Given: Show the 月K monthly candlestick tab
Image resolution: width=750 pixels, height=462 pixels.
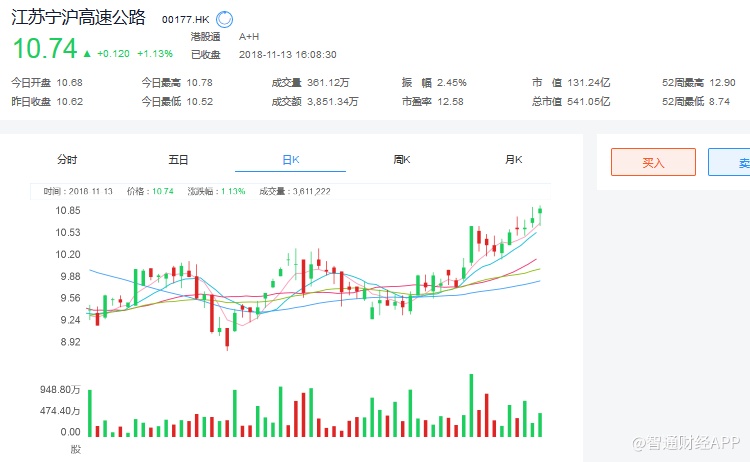Looking at the screenshot, I should (x=514, y=160).
